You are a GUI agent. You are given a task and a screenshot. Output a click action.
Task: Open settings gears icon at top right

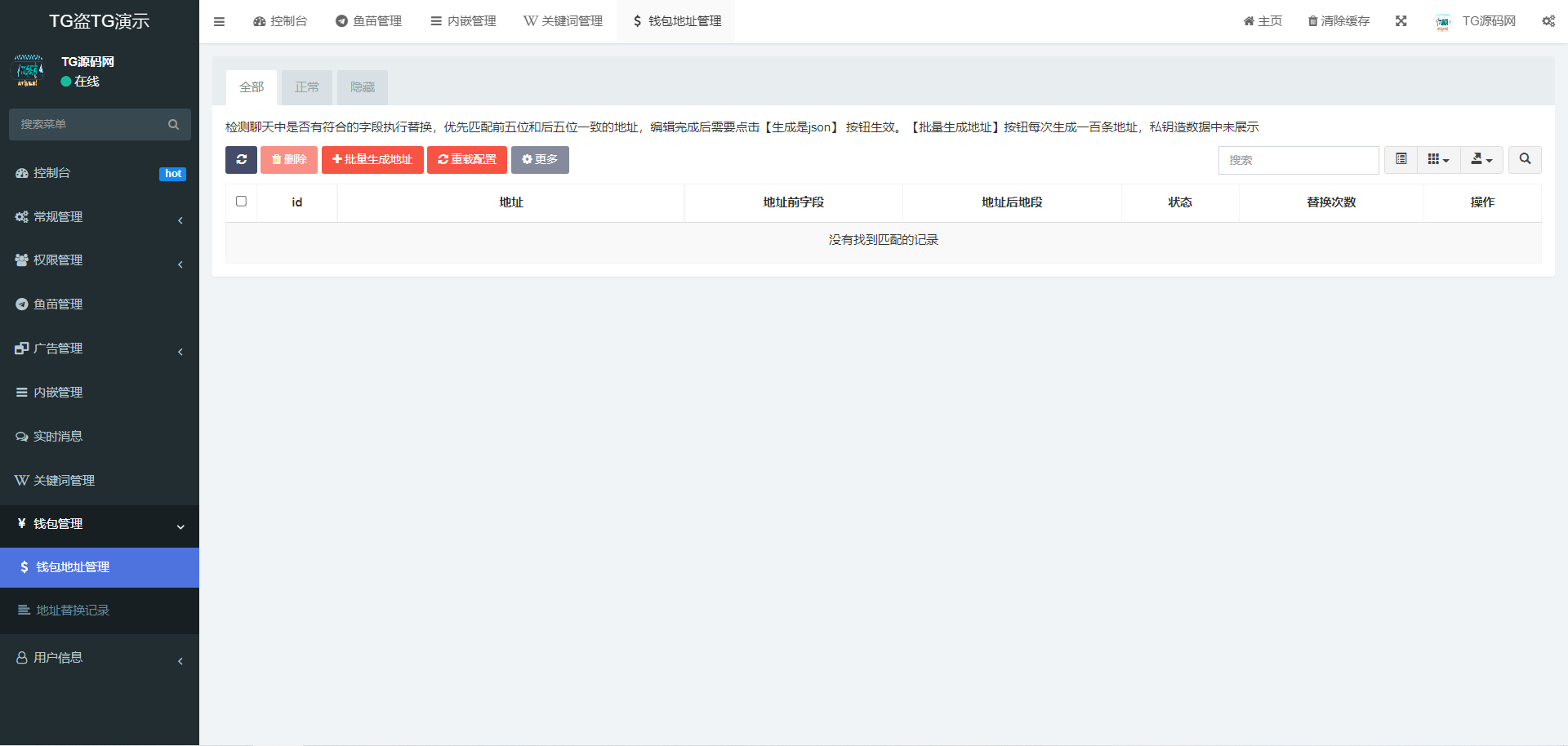point(1548,21)
